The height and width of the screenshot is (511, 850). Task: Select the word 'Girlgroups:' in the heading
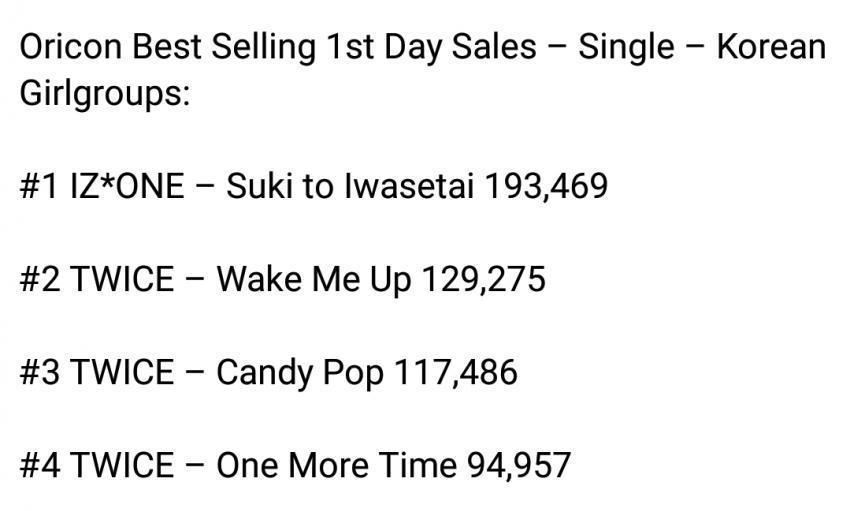pyautogui.click(x=105, y=94)
